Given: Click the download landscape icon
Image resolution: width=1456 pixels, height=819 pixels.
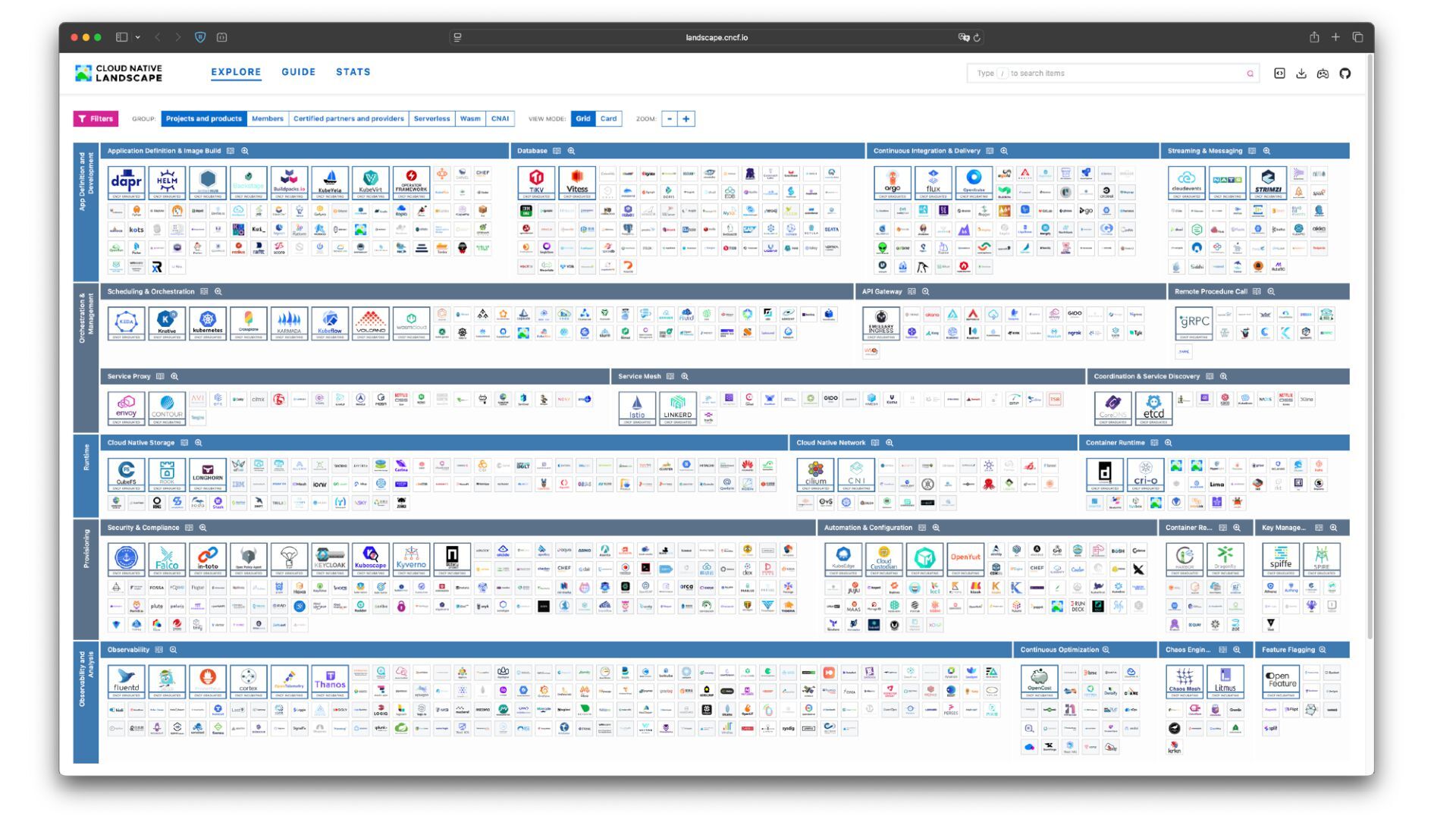Looking at the screenshot, I should click(x=1301, y=74).
